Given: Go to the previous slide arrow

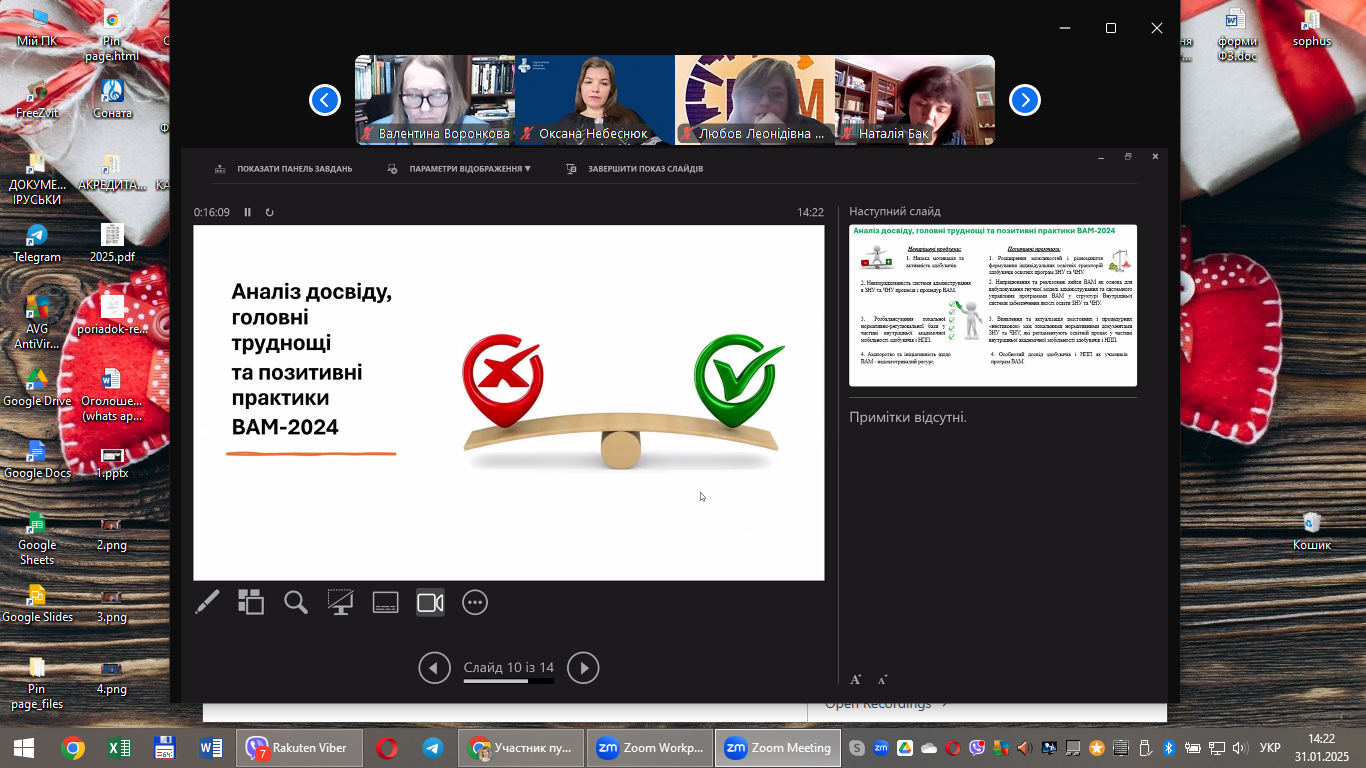Looking at the screenshot, I should click(434, 668).
